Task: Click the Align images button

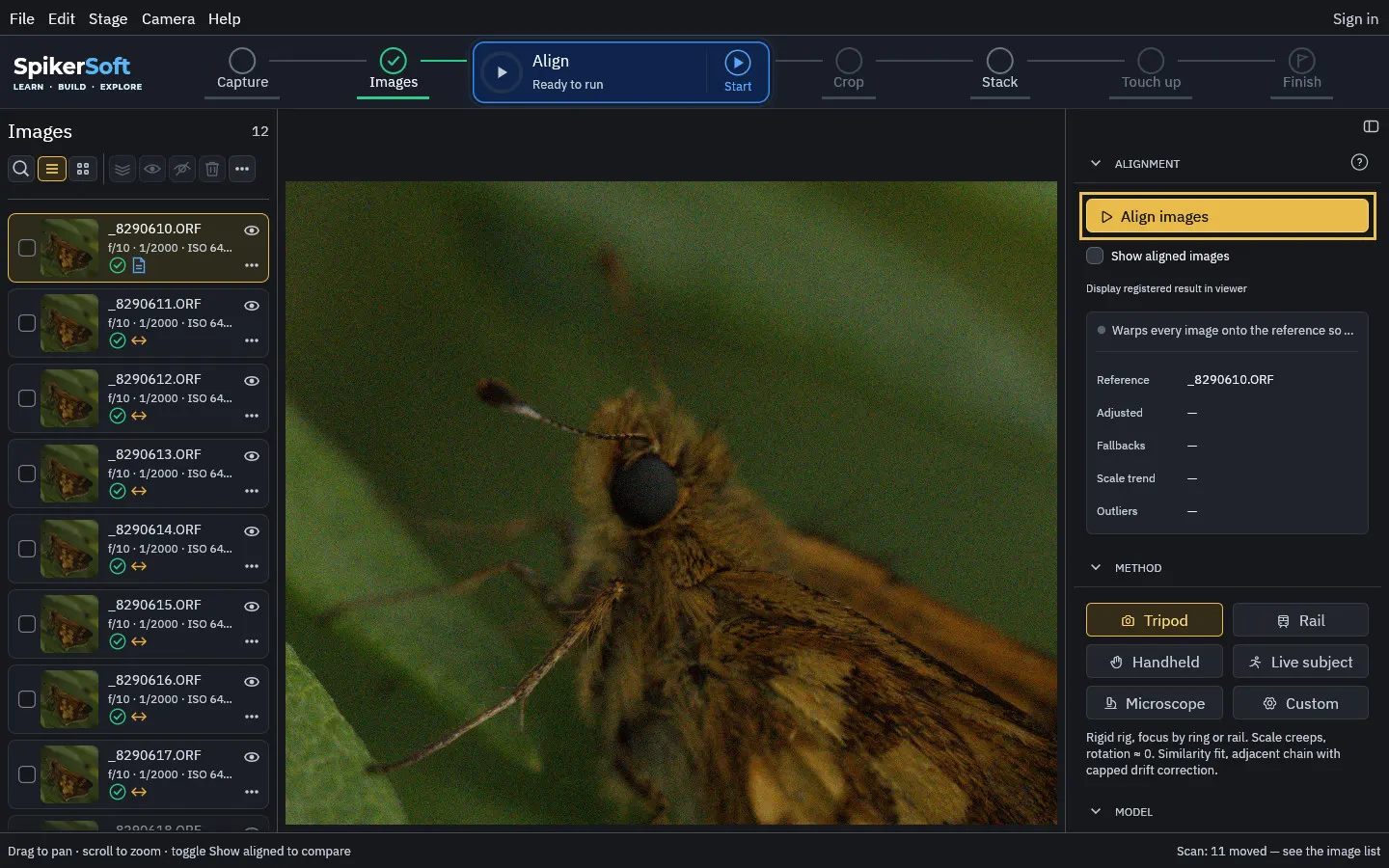Action: (1227, 216)
